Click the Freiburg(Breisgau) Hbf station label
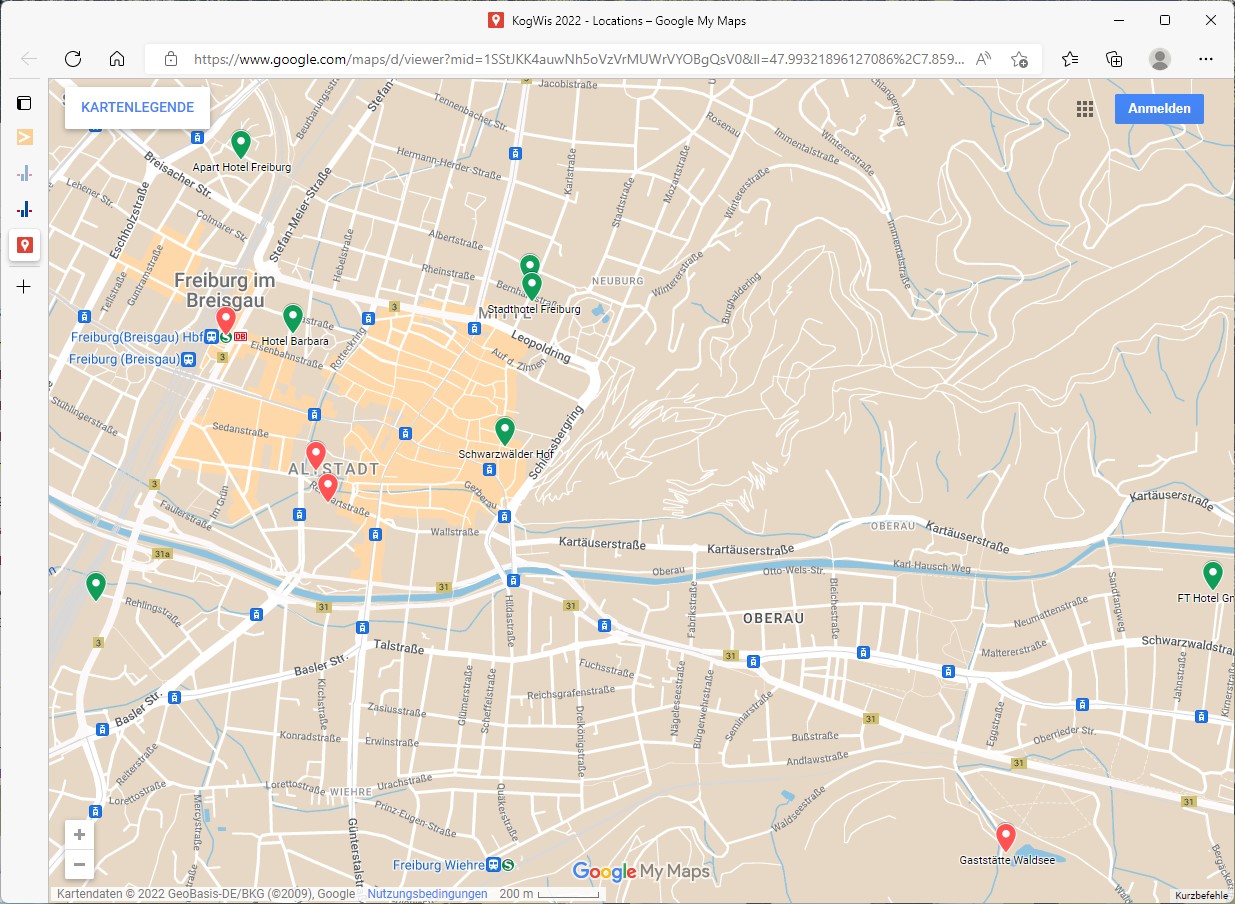The height and width of the screenshot is (904, 1235). [137, 337]
